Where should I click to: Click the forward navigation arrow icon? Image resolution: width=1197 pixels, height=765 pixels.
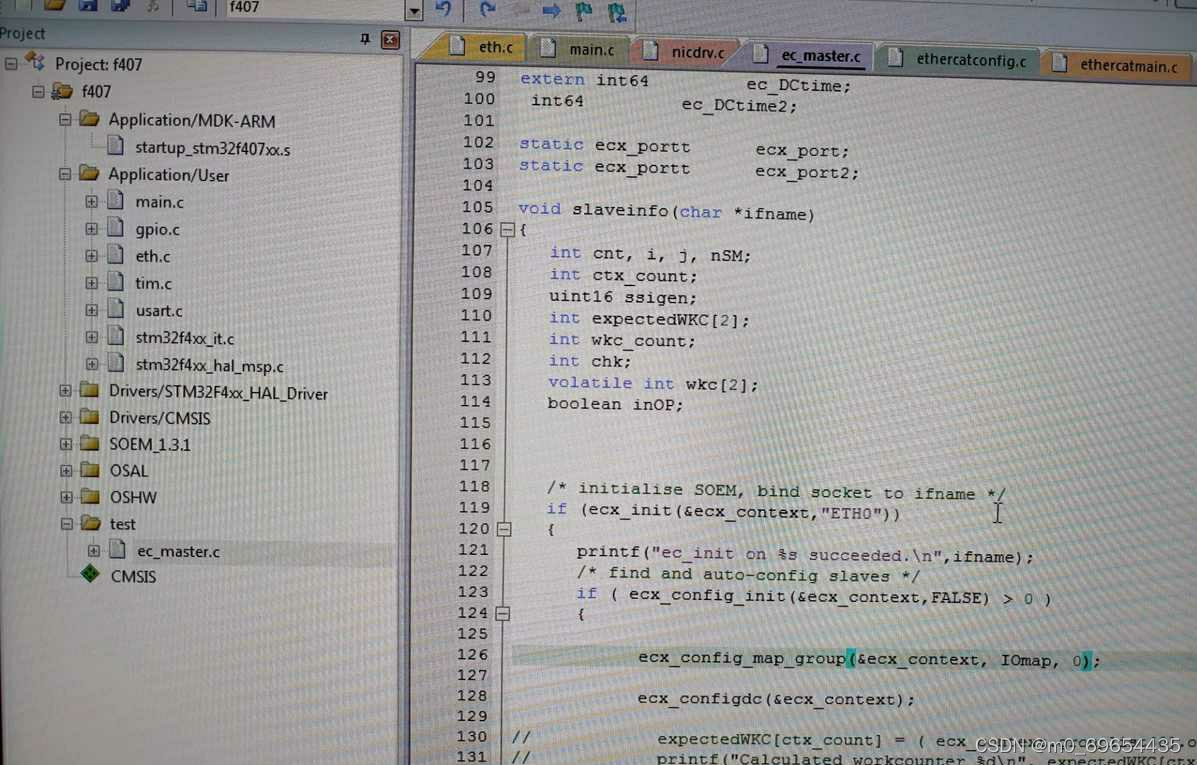[551, 10]
